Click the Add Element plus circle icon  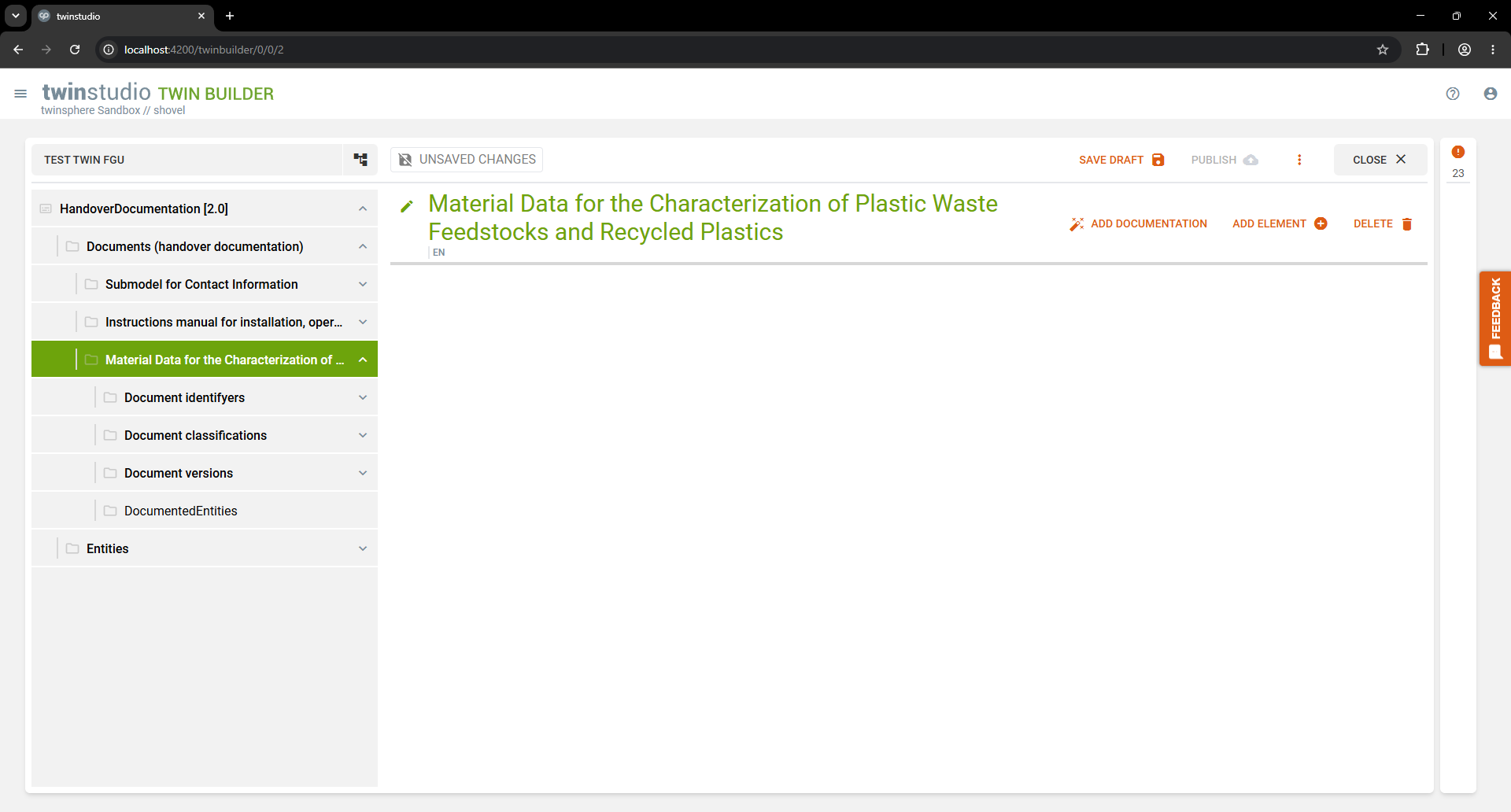pyautogui.click(x=1321, y=224)
